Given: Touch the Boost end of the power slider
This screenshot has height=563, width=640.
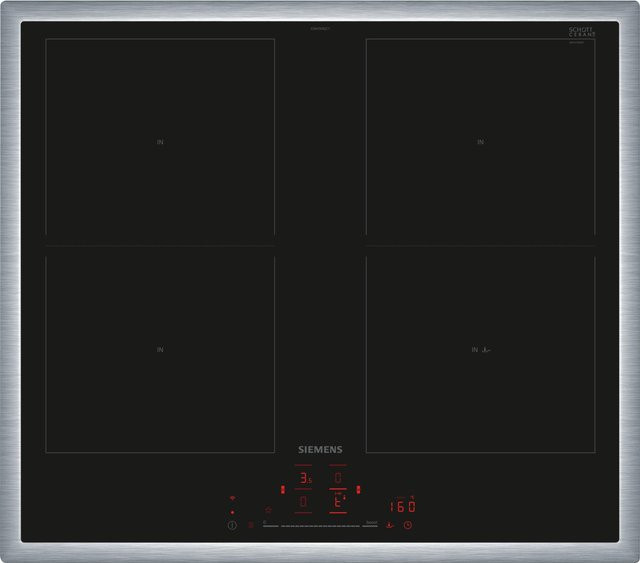Looking at the screenshot, I should 371,524.
